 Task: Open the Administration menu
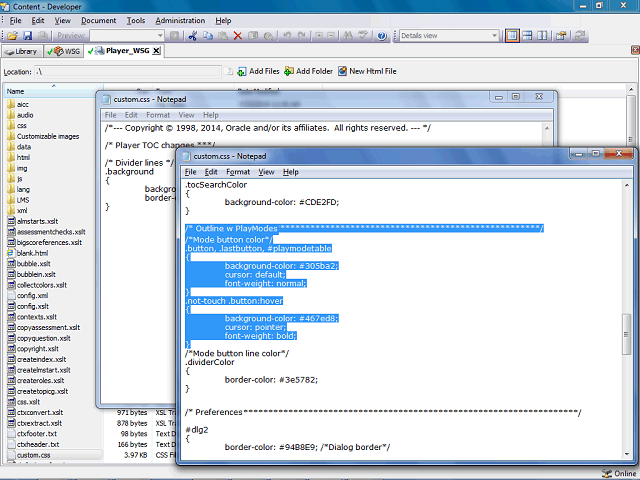(x=180, y=21)
